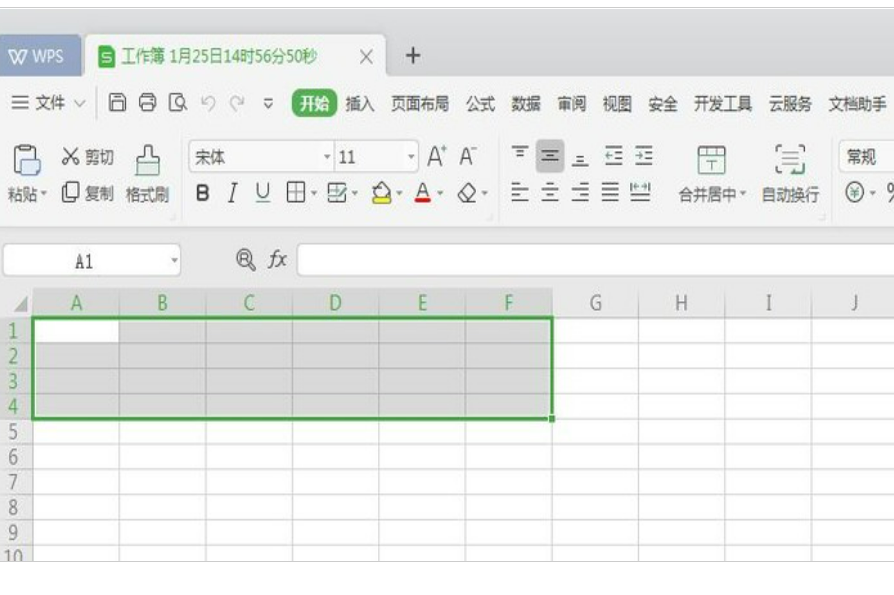
Task: Expand the font size dropdown showing 11
Action: coord(411,157)
